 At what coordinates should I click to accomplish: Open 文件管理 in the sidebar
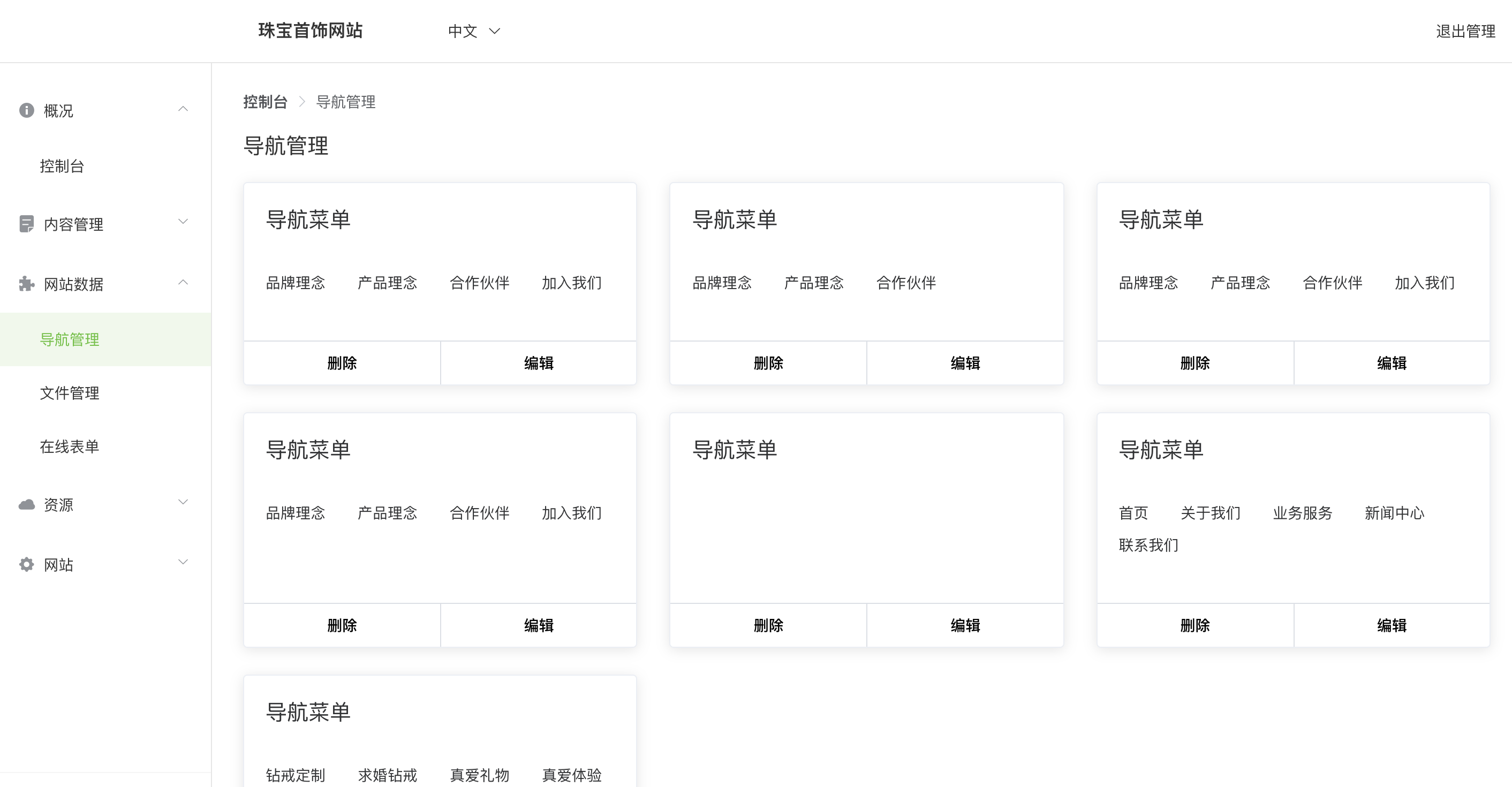(x=69, y=393)
